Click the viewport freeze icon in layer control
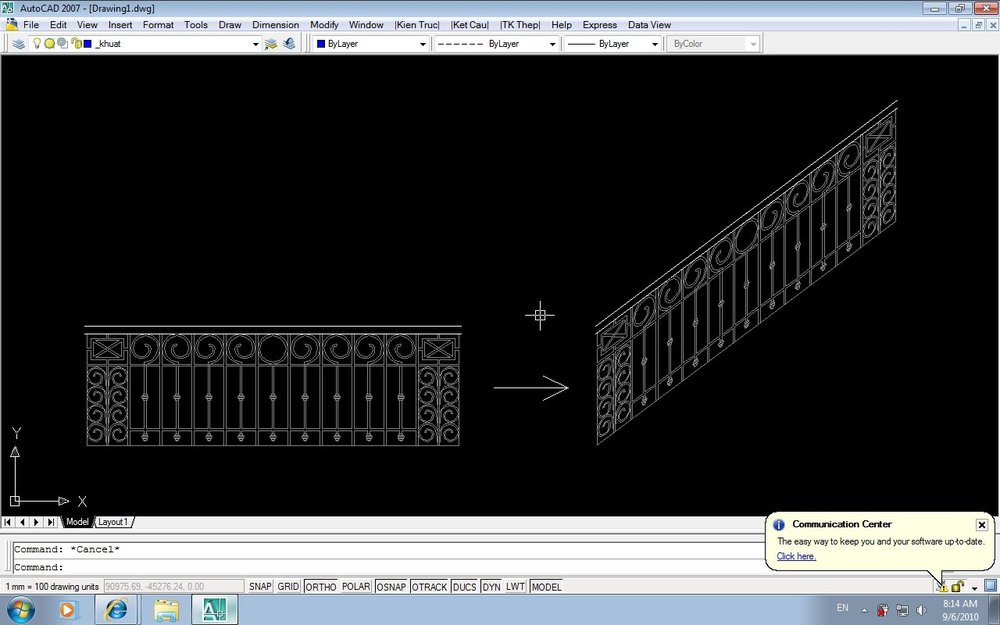Image resolution: width=1000 pixels, height=625 pixels. pyautogui.click(x=62, y=43)
